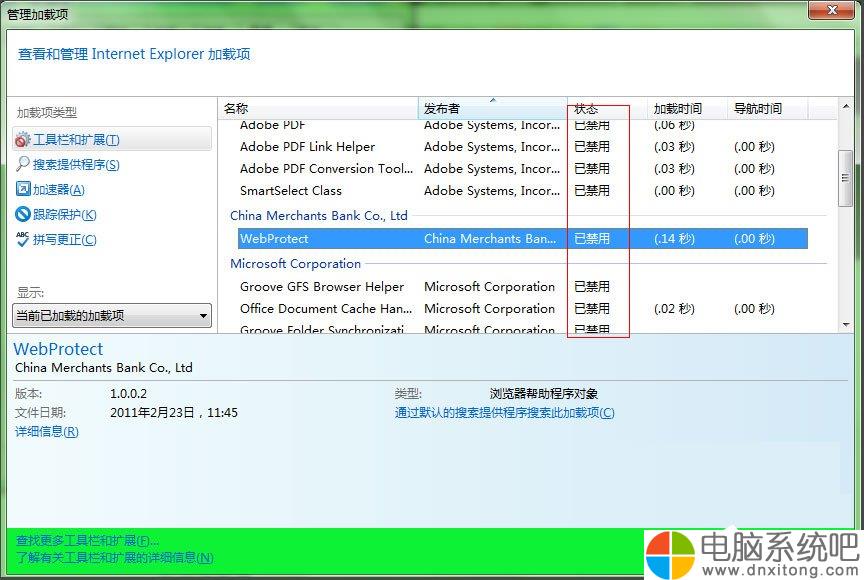Select the Toolbars and Extensions gear icon
Image resolution: width=864 pixels, height=580 pixels.
(x=23, y=140)
